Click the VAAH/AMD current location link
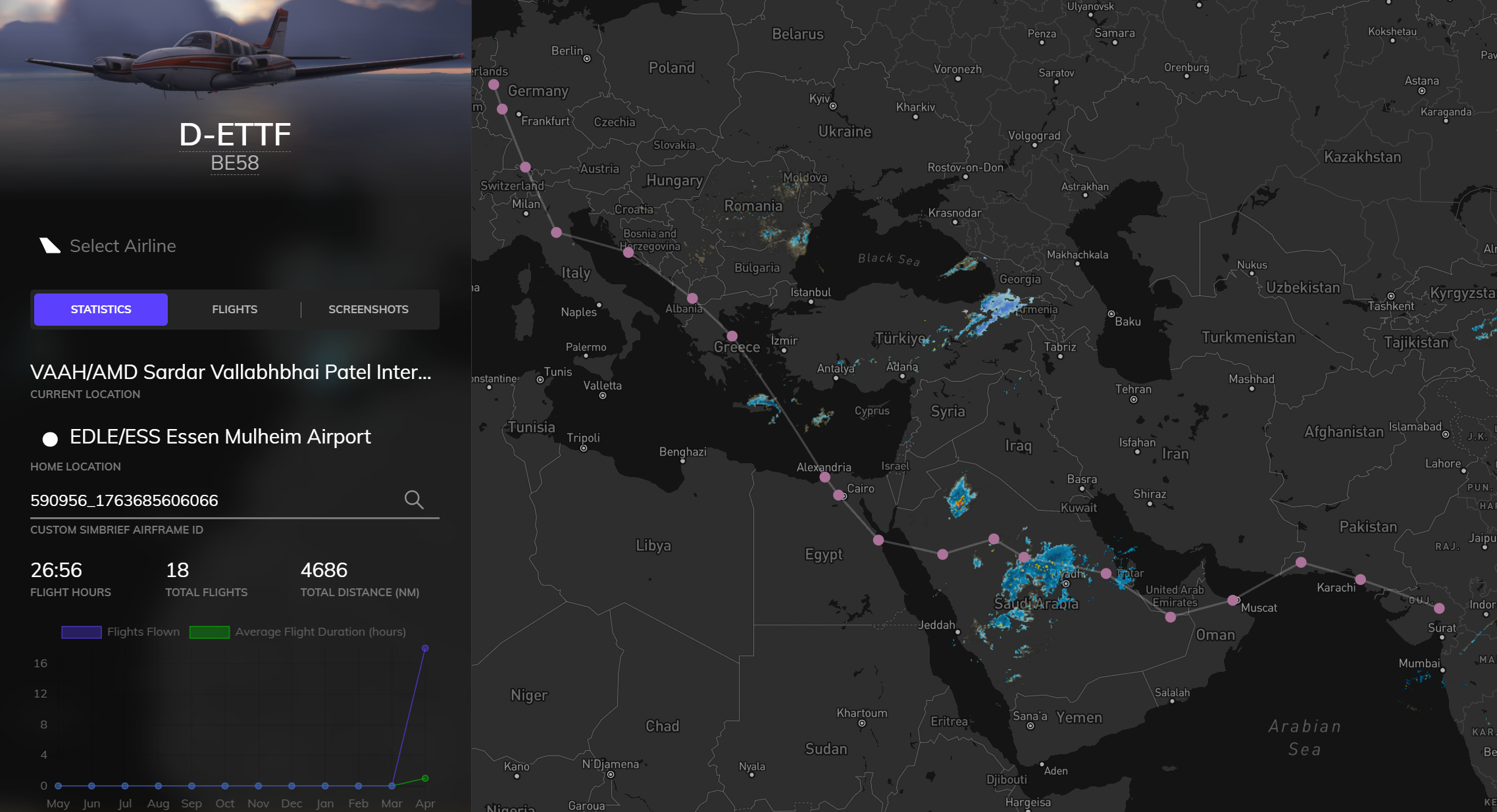Image resolution: width=1497 pixels, height=812 pixels. click(x=230, y=372)
